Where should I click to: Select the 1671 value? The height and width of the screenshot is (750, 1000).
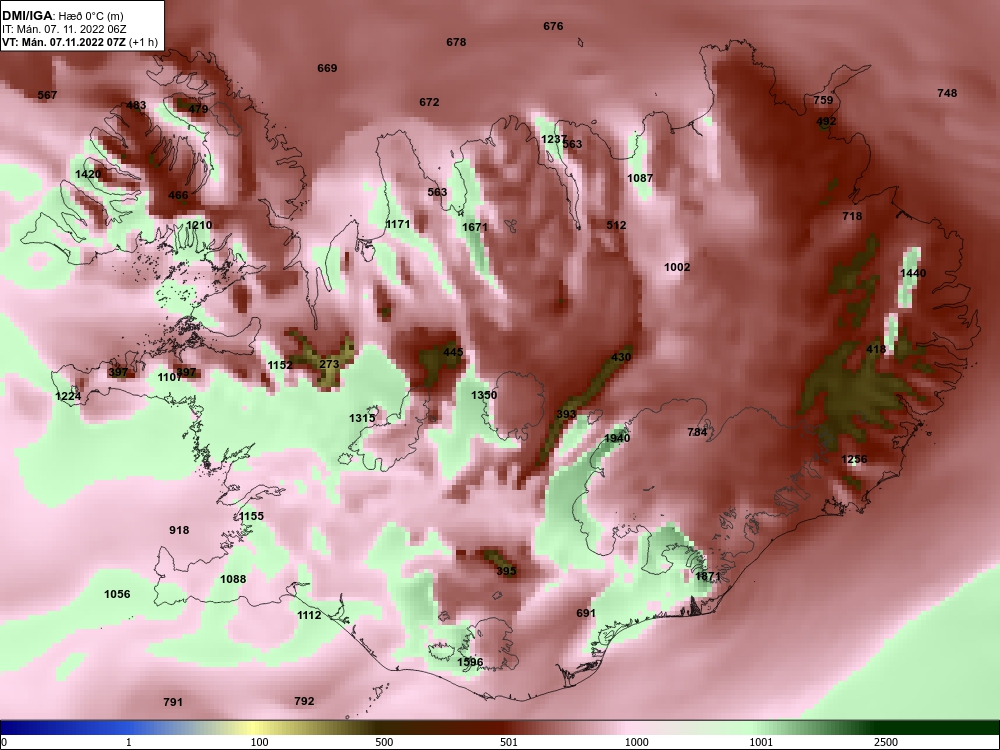pos(474,227)
